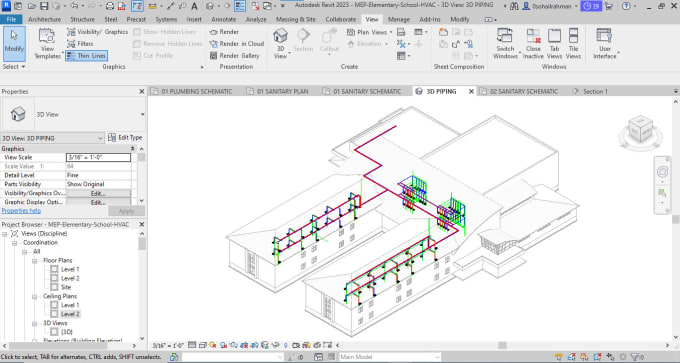Toggle Thin Lines in quick access toolbar

pos(239,6)
